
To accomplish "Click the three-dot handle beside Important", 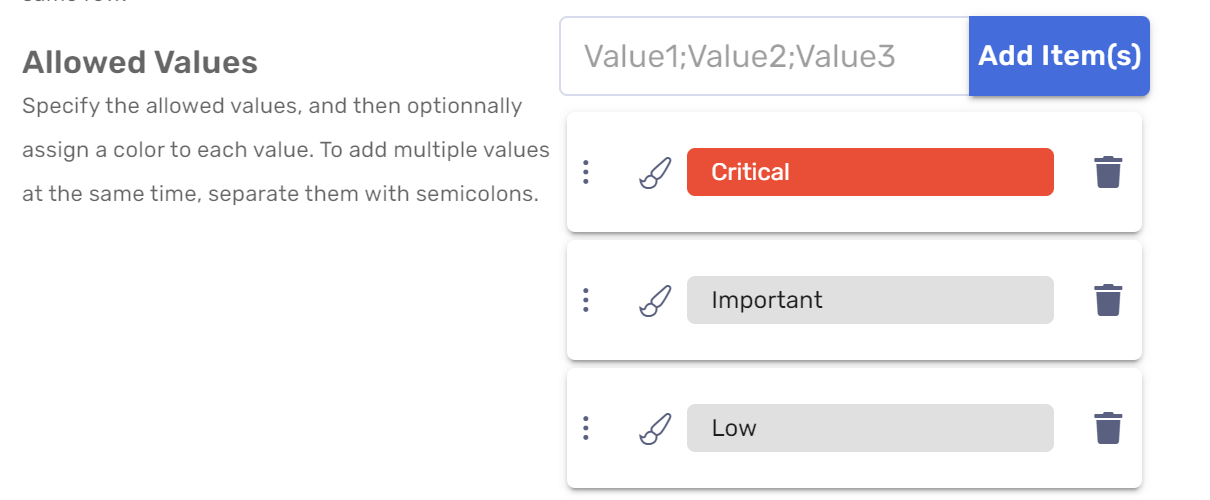I will pos(586,300).
